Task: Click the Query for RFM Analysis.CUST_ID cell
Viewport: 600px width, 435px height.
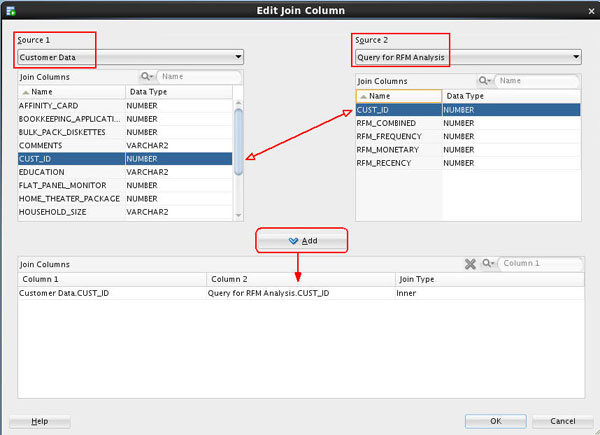Action: tap(301, 293)
